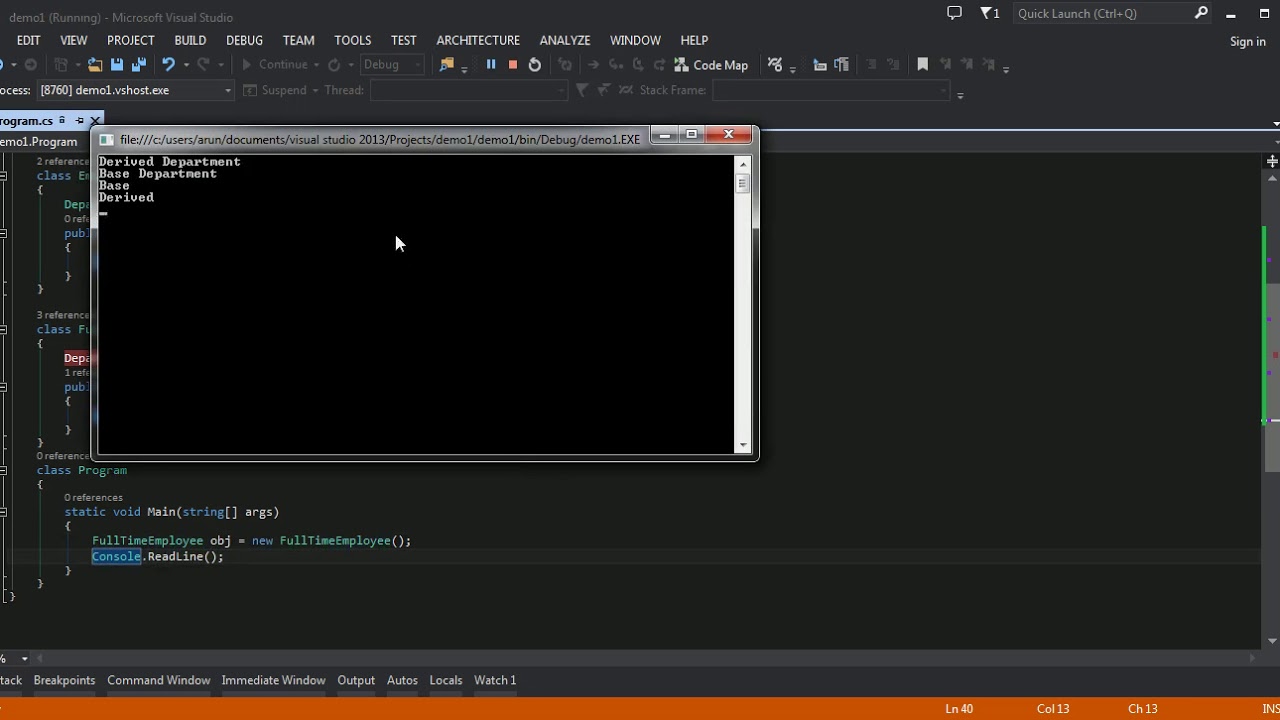Screen dimensions: 1280x720
Task: Restart debugging with the circular arrow icon
Action: tap(535, 65)
